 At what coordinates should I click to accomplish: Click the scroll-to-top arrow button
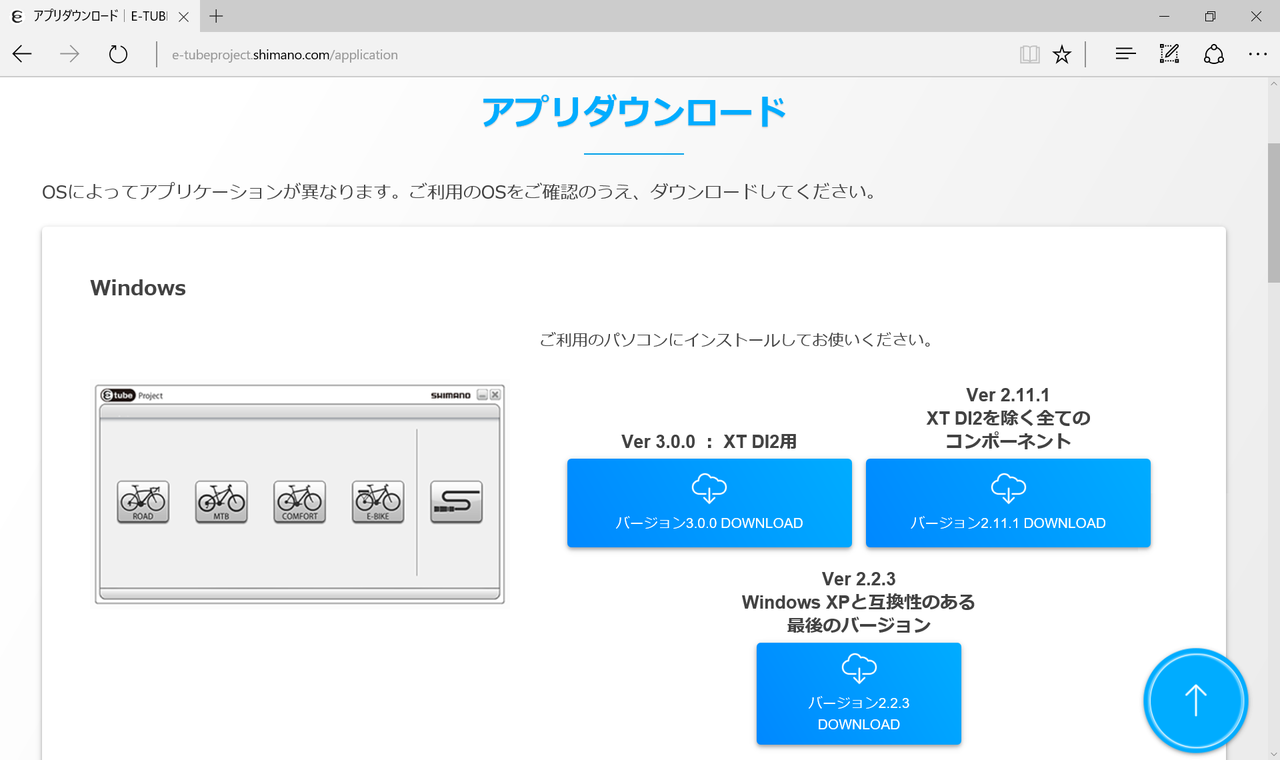tap(1195, 700)
